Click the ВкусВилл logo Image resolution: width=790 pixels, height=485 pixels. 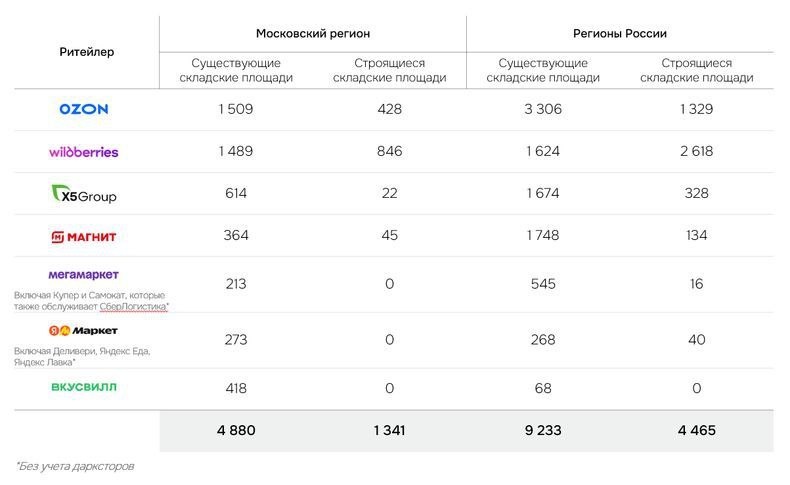[84, 387]
